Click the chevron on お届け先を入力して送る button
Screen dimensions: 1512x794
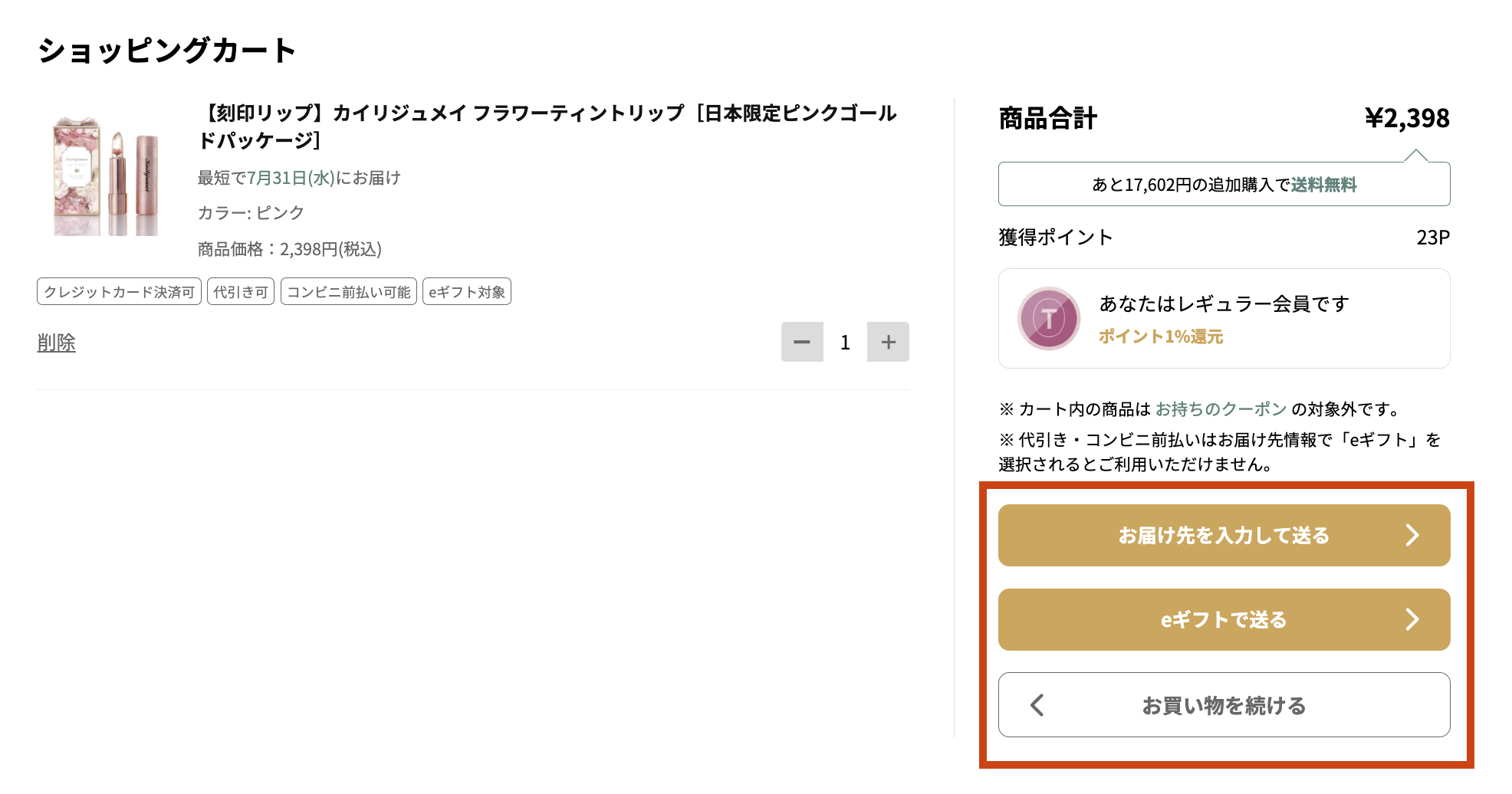(x=1413, y=535)
